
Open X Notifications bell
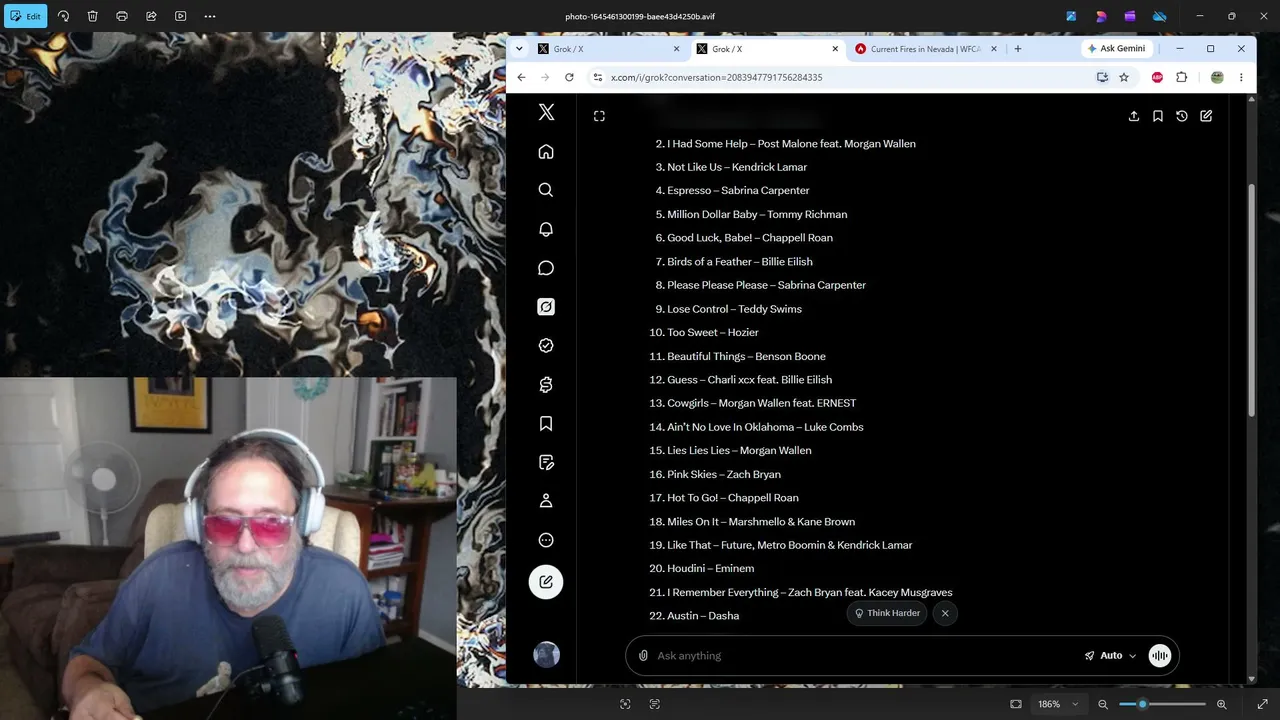point(546,229)
